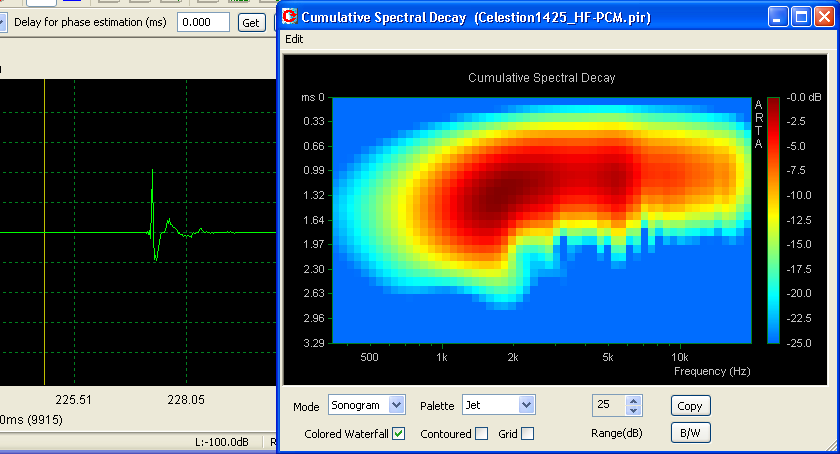Click the L:-100.0dB status readout
Viewport: 840px width, 454px height.
point(222,442)
